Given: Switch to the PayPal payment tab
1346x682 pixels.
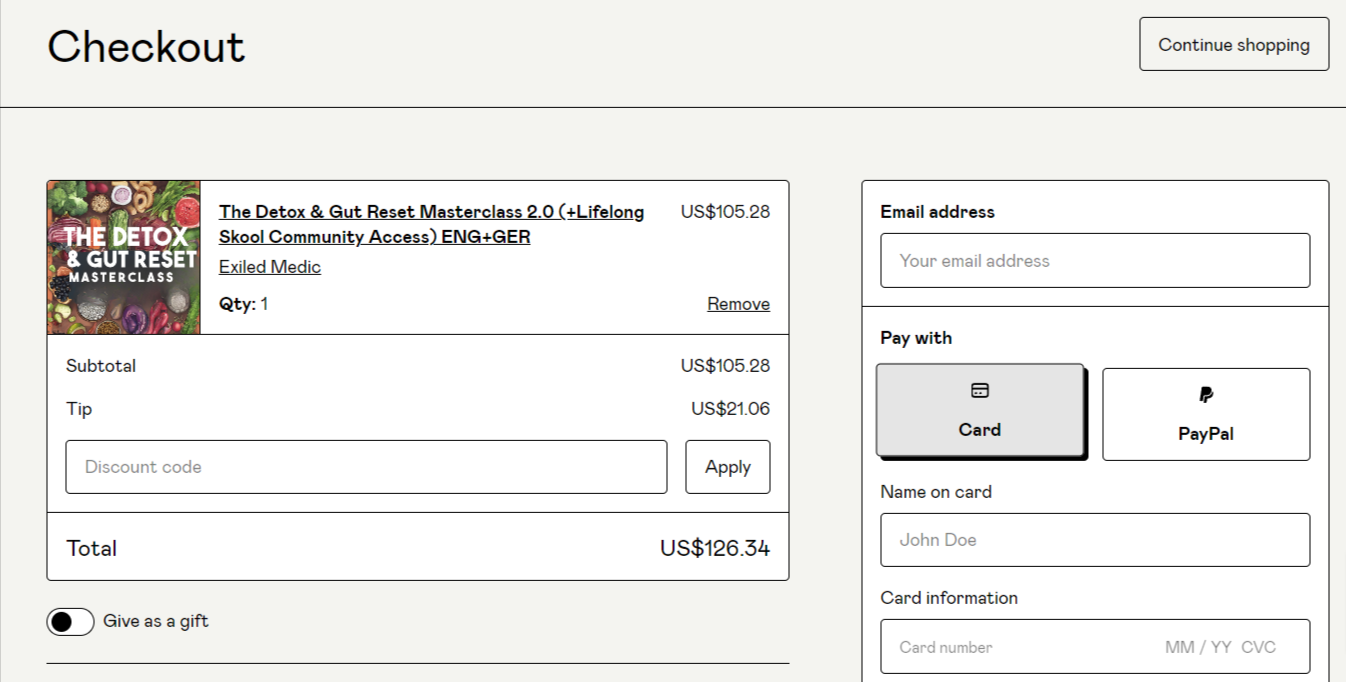Looking at the screenshot, I should click(x=1205, y=413).
